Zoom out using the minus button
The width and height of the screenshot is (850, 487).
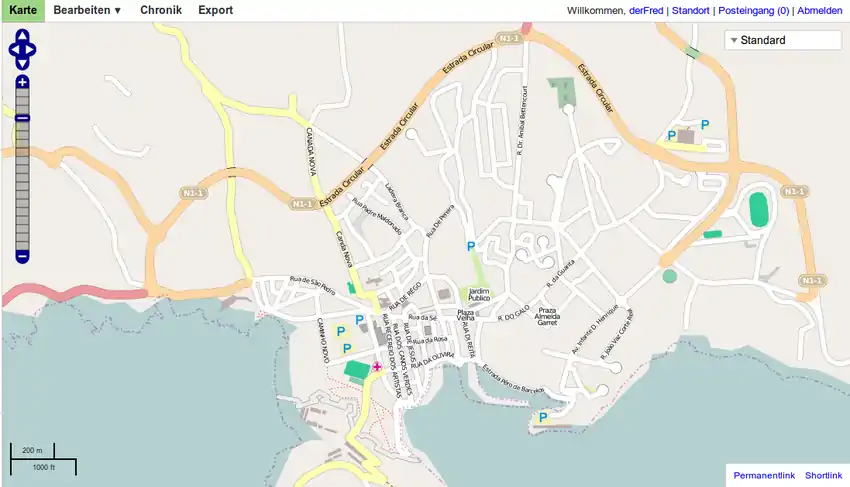(22, 257)
